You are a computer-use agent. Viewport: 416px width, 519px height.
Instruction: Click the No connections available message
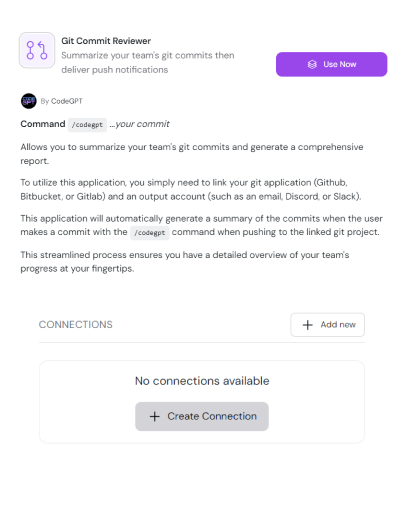tap(202, 381)
